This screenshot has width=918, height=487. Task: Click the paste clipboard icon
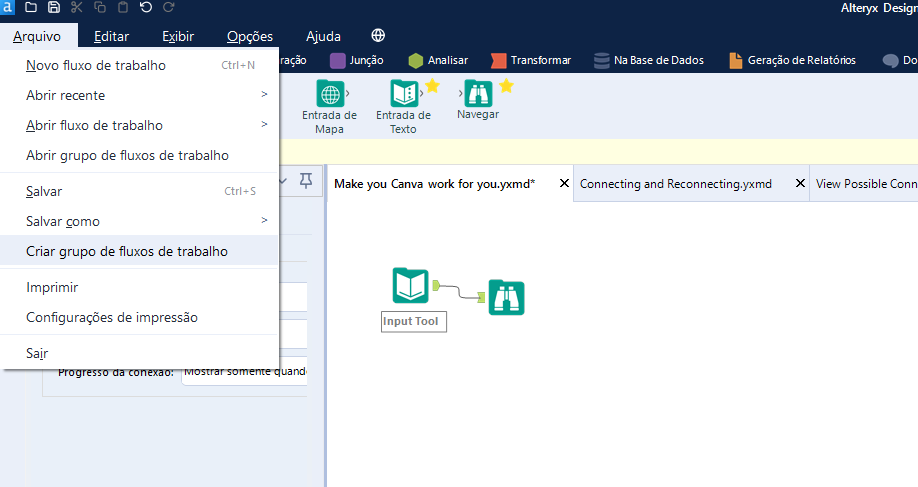tap(123, 7)
